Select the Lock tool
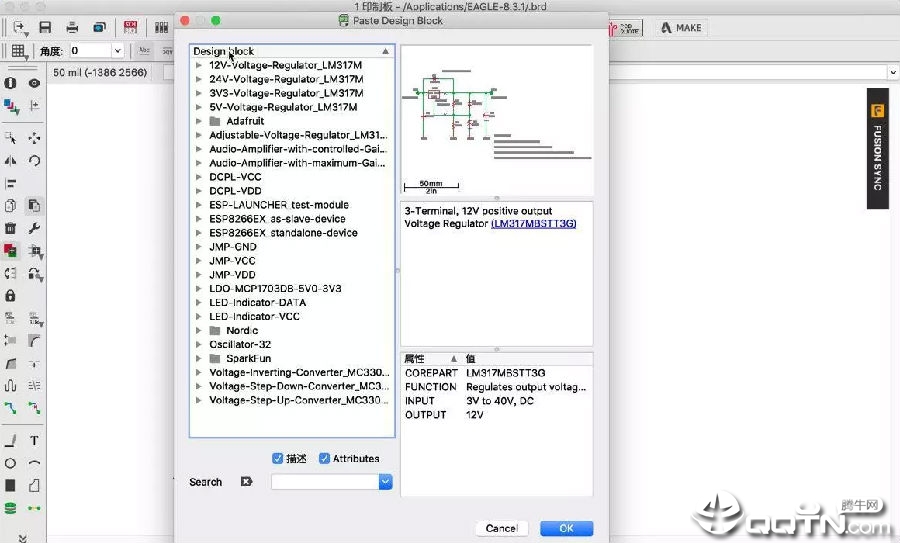 pos(10,296)
